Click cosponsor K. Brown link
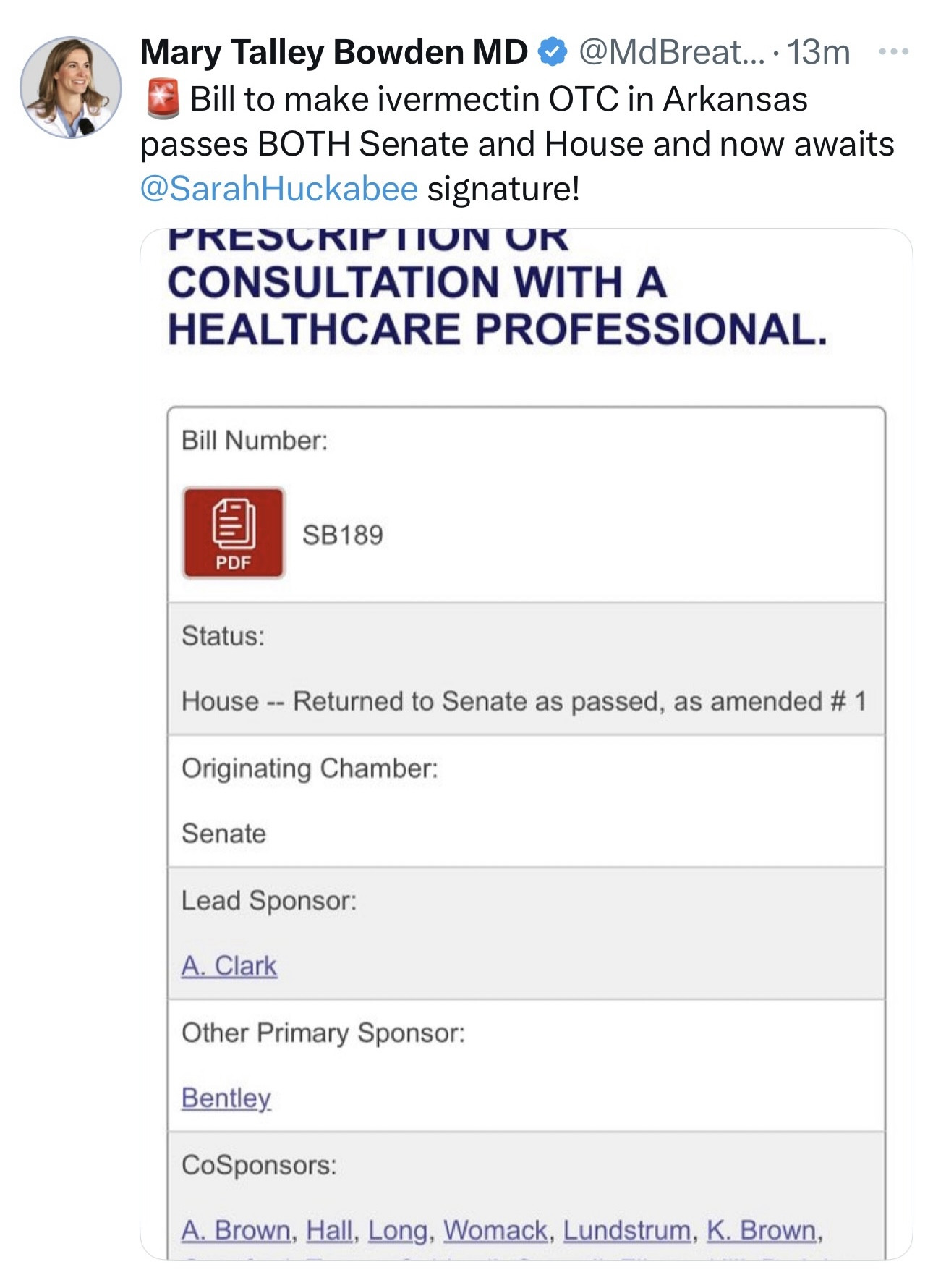This screenshot has width=933, height=1288. [762, 1230]
